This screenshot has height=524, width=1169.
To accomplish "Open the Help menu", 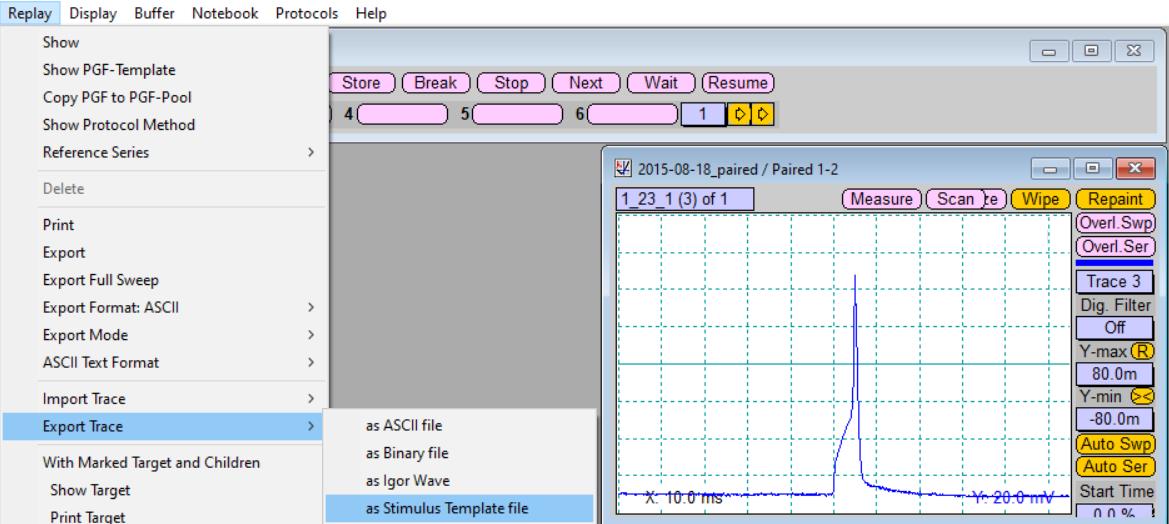I will coord(371,13).
